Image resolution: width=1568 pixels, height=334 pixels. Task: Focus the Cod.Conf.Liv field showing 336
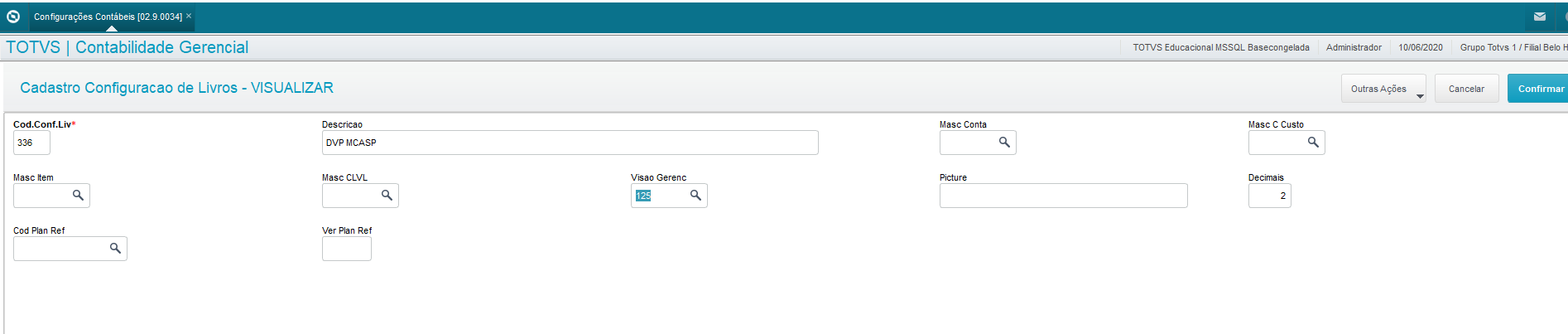tap(31, 143)
